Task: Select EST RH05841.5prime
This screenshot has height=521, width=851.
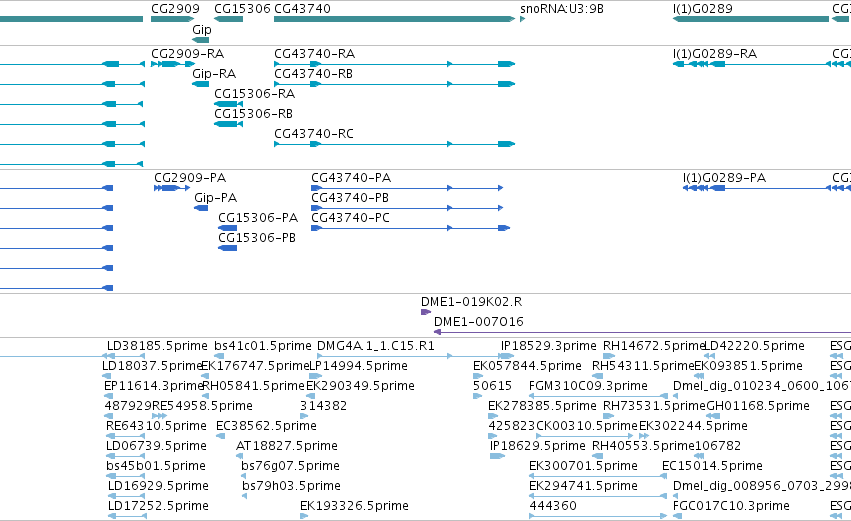Action: [x=253, y=386]
